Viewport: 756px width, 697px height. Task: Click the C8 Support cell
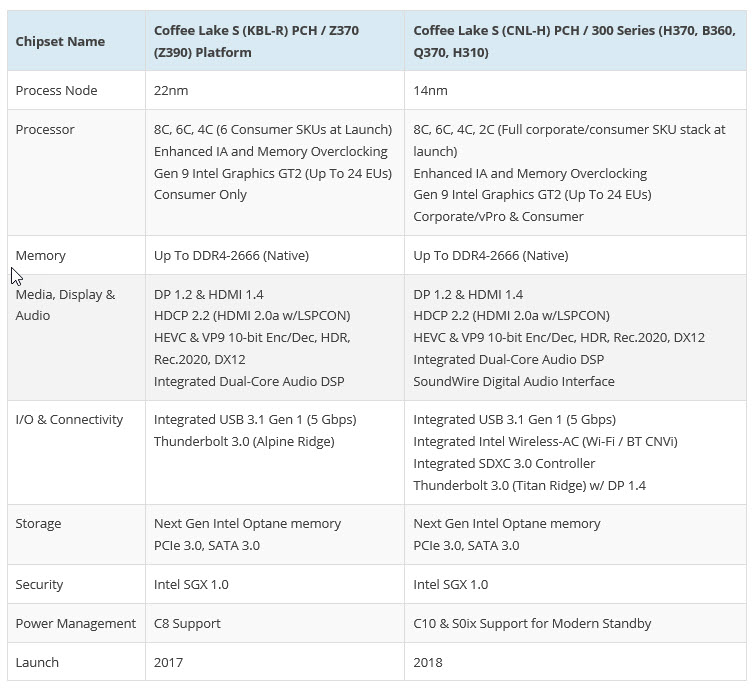(190, 623)
